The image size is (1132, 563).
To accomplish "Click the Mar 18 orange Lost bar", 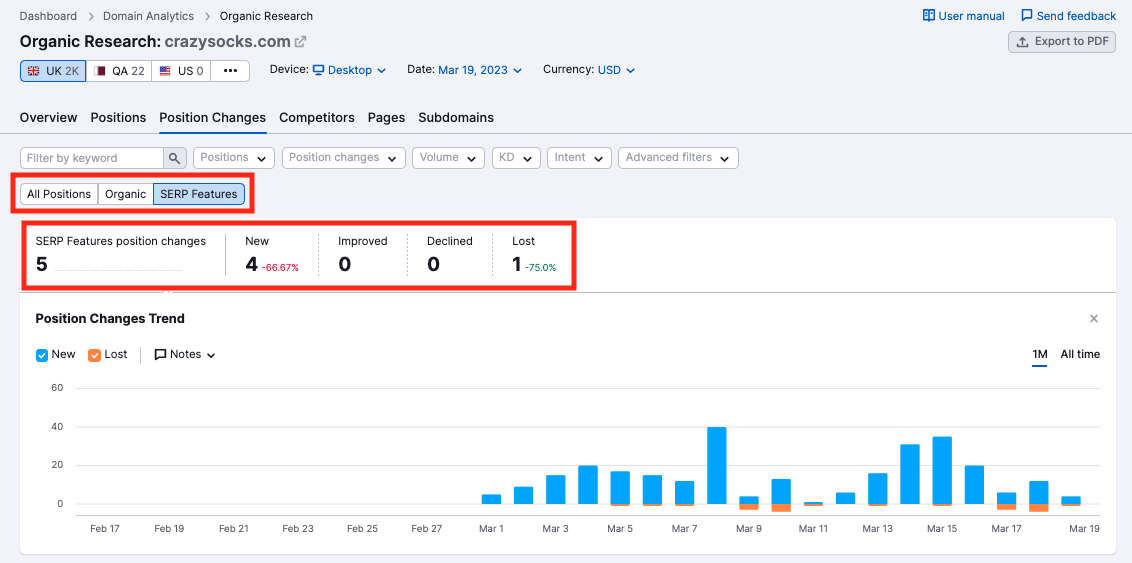I will 1039,507.
